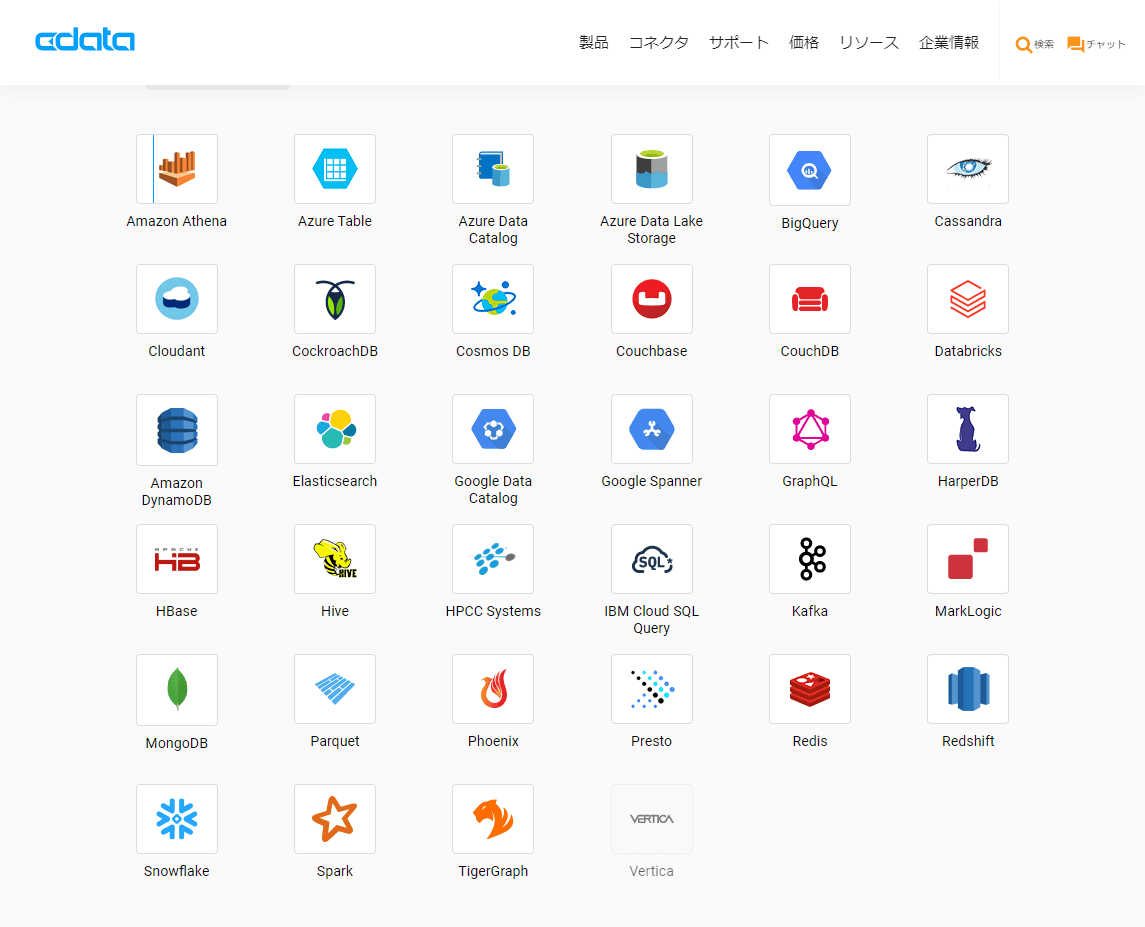Click the Databricks text label
Image resolution: width=1145 pixels, height=927 pixels.
(968, 351)
